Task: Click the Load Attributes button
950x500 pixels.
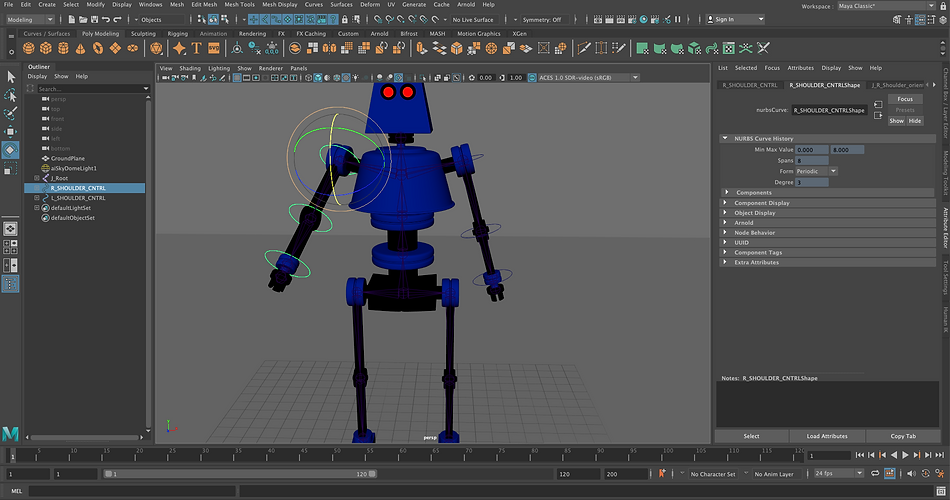Action: pos(827,436)
